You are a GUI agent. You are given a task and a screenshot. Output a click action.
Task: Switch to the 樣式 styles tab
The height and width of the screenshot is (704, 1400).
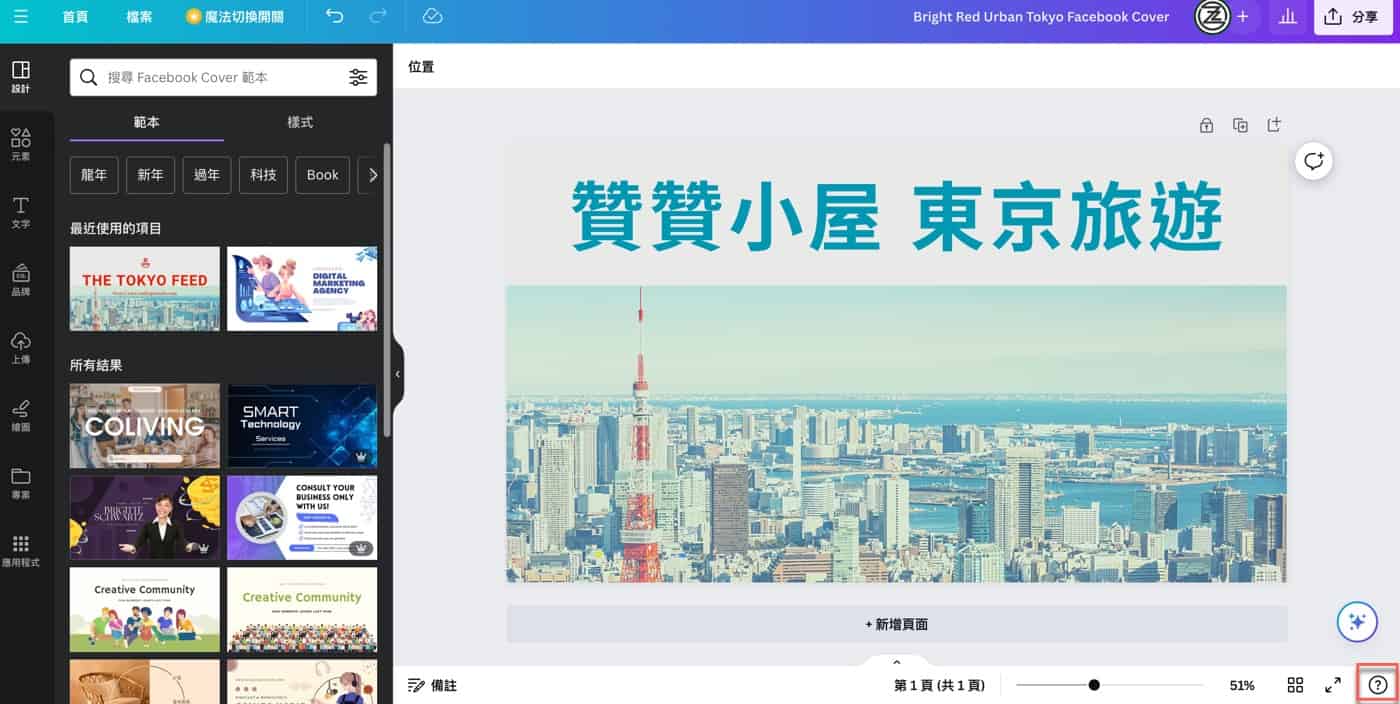pyautogui.click(x=300, y=122)
